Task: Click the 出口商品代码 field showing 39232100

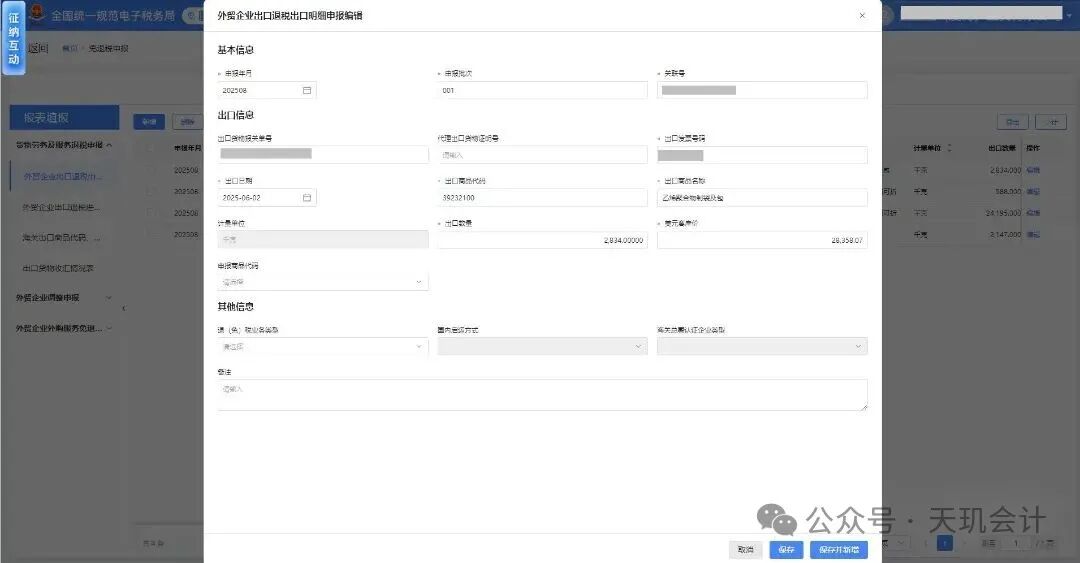Action: [x=542, y=198]
